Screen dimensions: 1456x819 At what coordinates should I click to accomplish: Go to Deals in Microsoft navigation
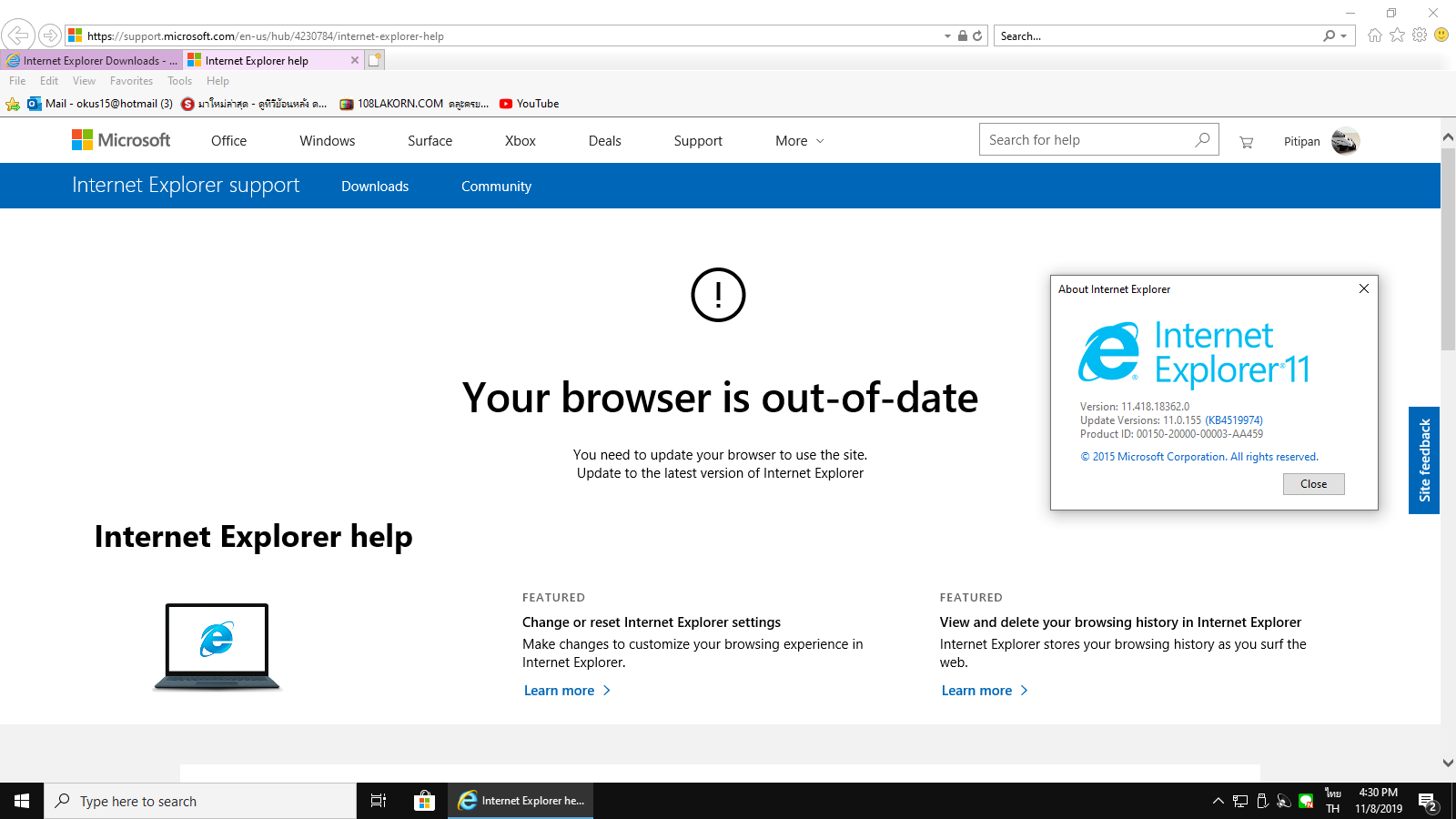[x=604, y=141]
